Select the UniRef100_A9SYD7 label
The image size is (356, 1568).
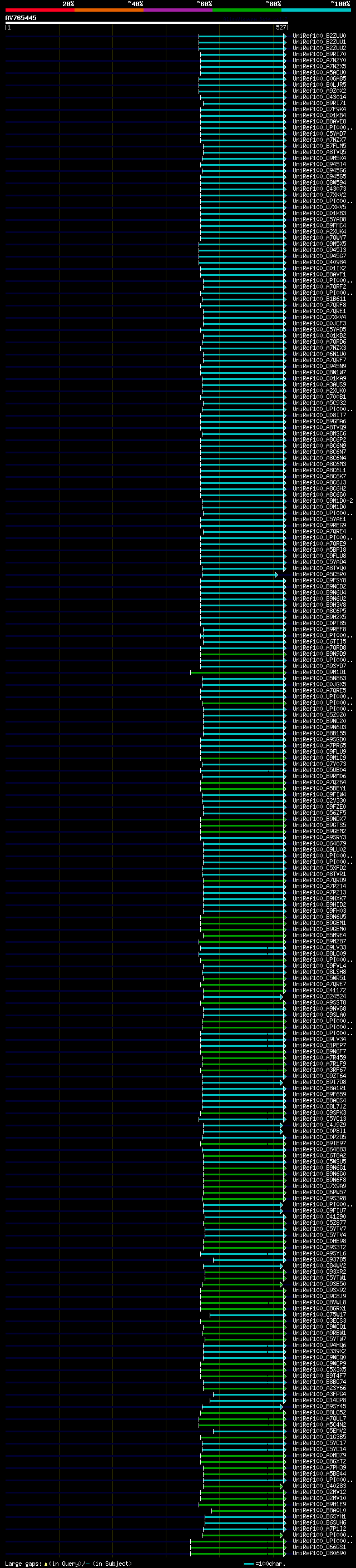319,666
